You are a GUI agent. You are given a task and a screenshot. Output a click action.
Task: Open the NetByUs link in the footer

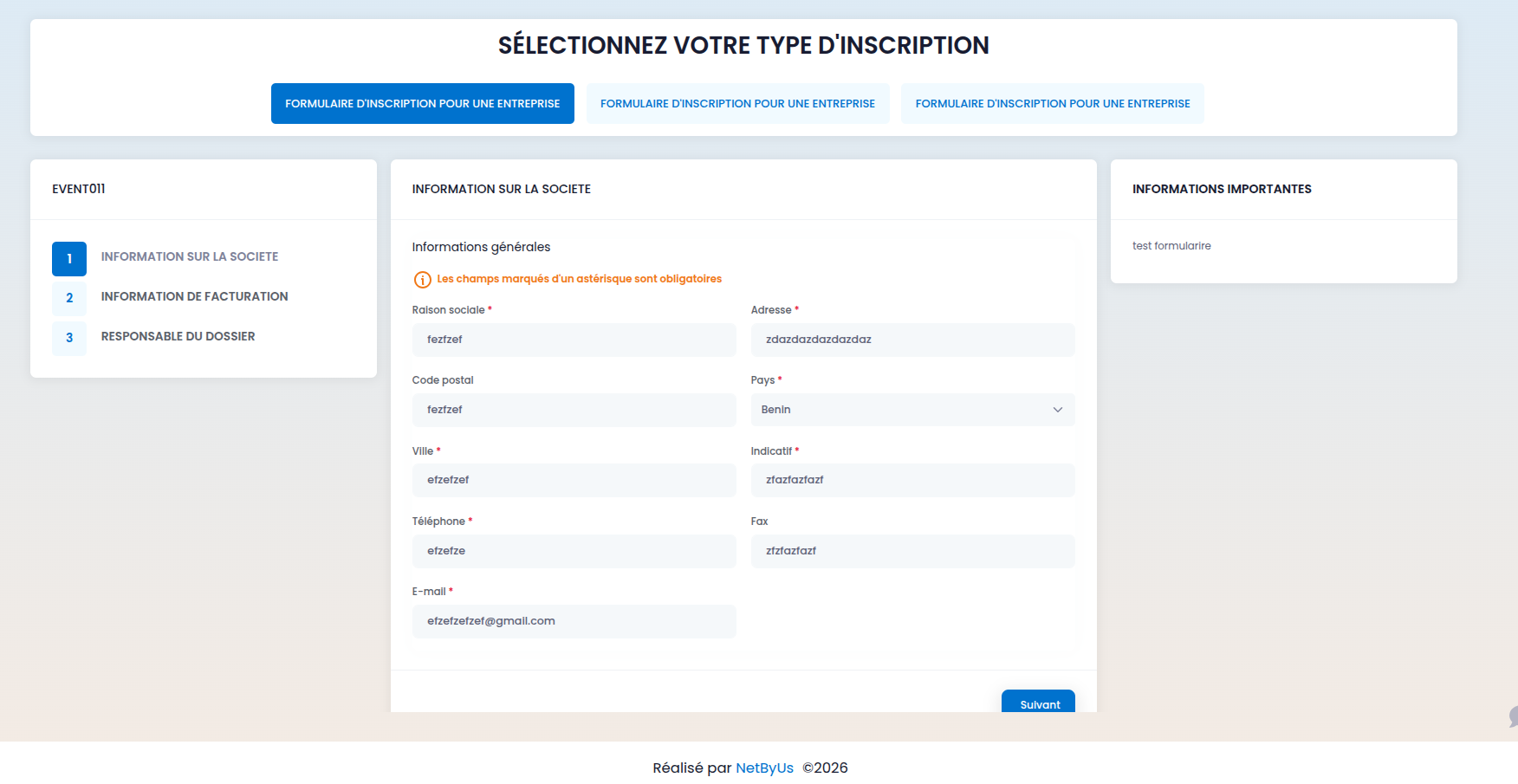coord(764,768)
